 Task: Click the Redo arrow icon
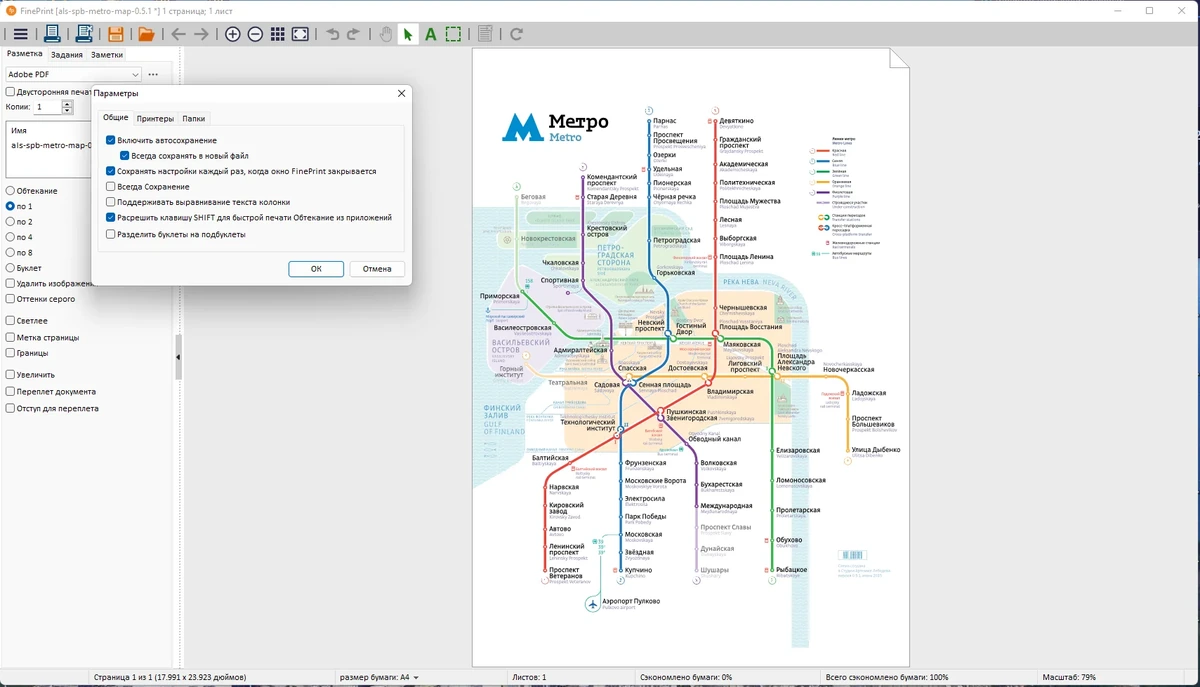click(353, 34)
